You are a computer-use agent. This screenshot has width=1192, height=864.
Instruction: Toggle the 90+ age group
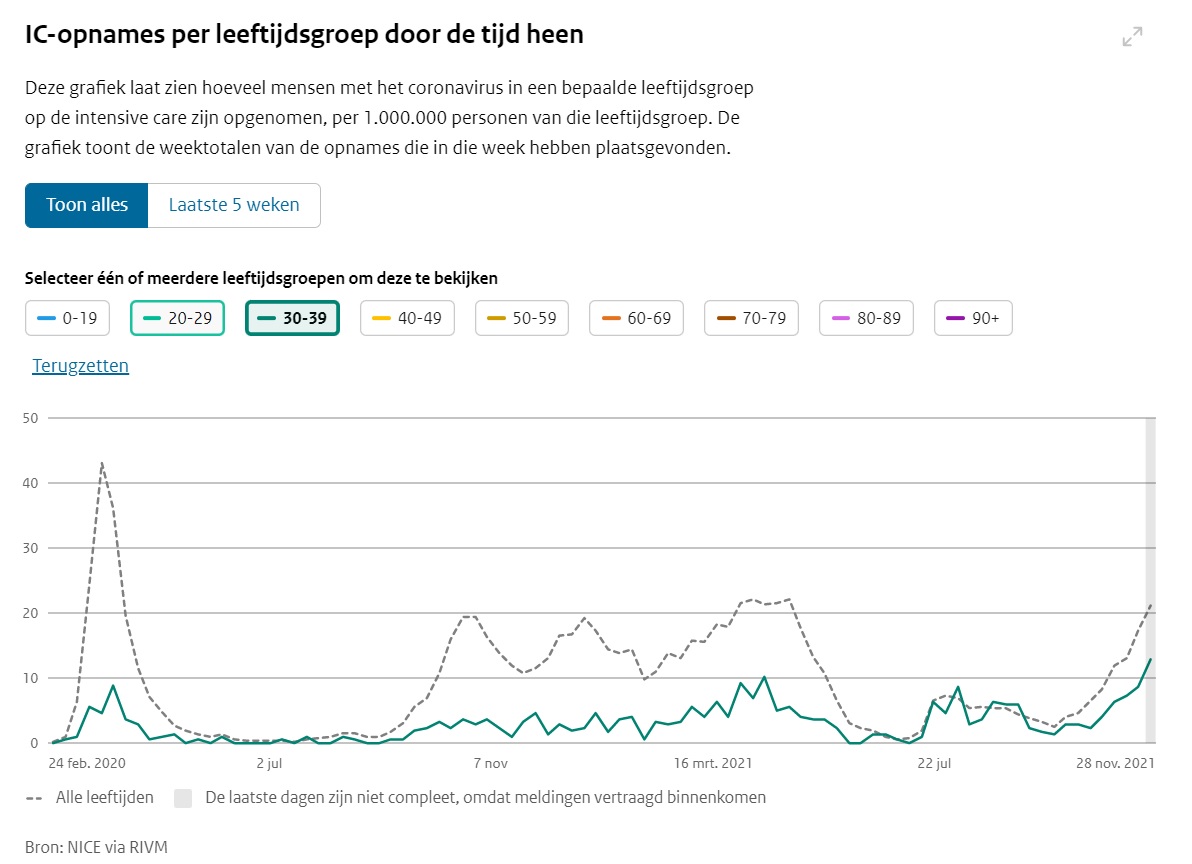(x=973, y=319)
